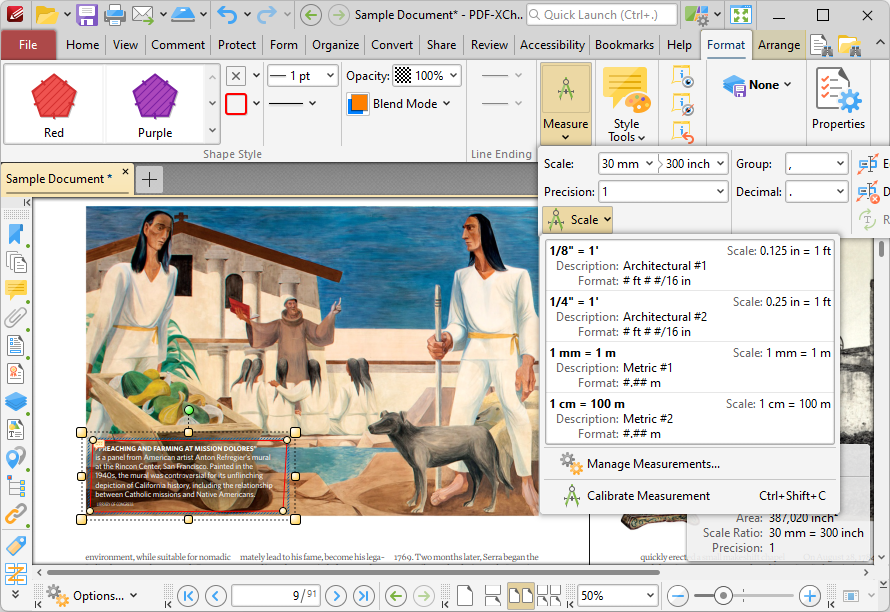Select two pages continuous layout

click(x=548, y=596)
